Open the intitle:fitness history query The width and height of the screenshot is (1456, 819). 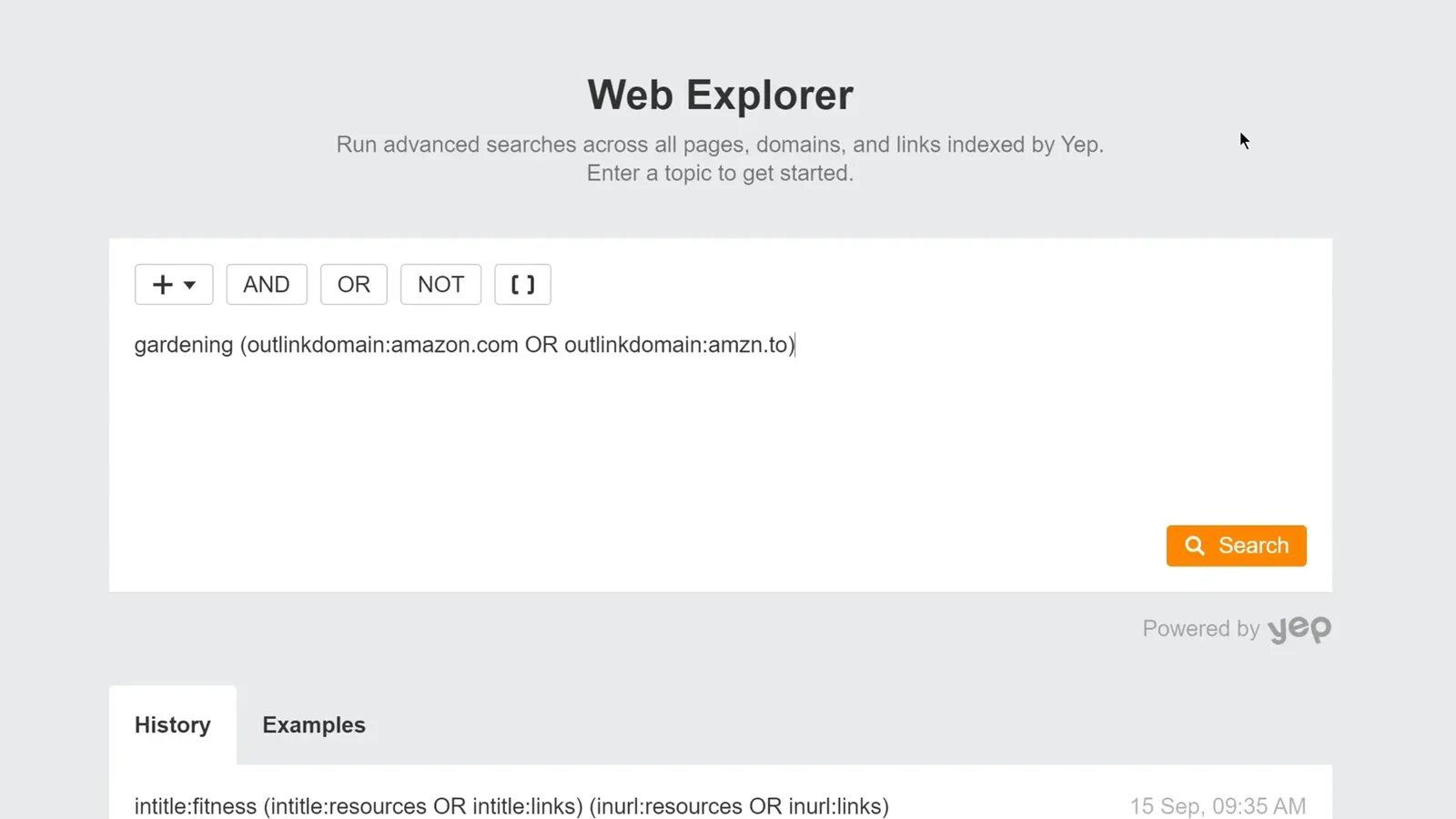(511, 806)
